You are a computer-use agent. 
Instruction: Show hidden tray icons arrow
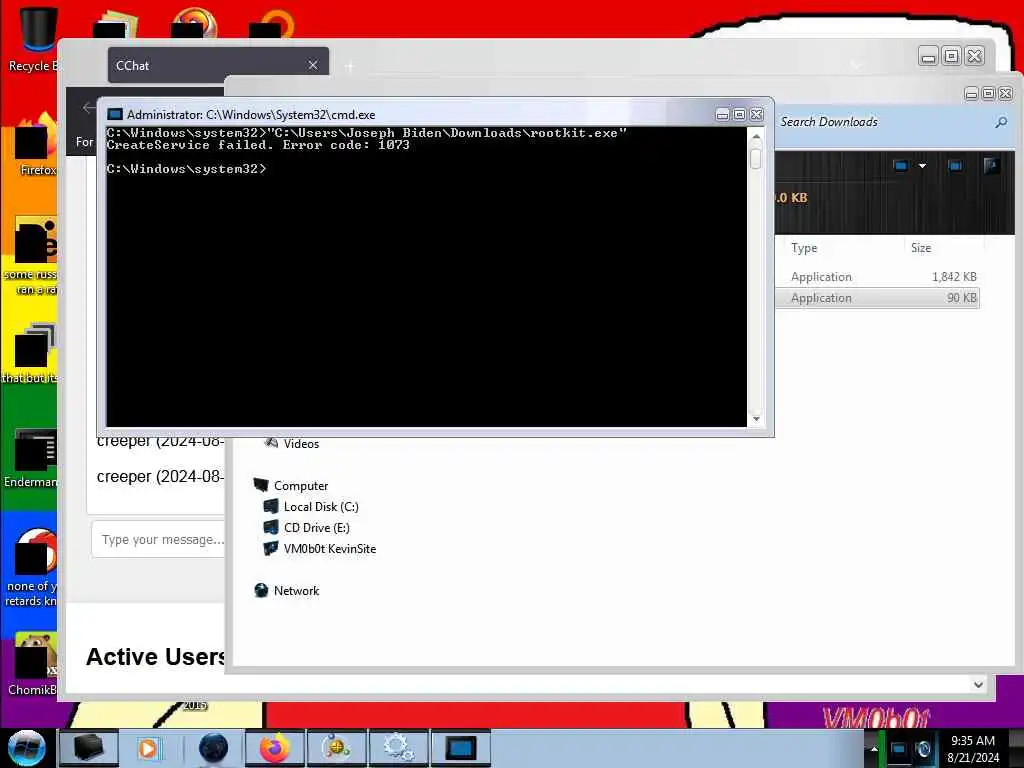tap(874, 748)
